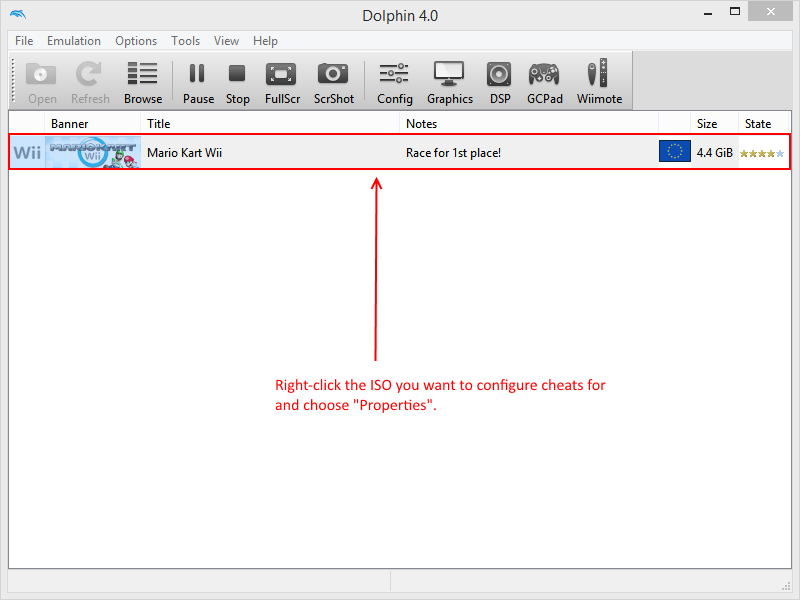This screenshot has height=600, width=800.
Task: Pause the emulation
Action: pyautogui.click(x=198, y=82)
